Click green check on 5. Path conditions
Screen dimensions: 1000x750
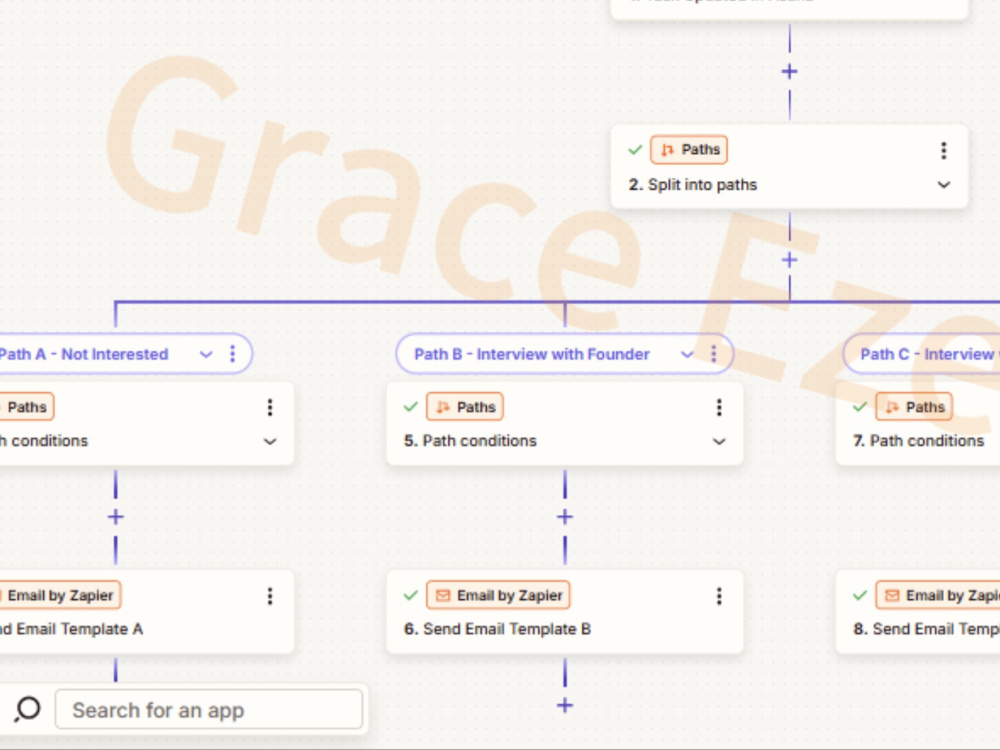coord(411,407)
